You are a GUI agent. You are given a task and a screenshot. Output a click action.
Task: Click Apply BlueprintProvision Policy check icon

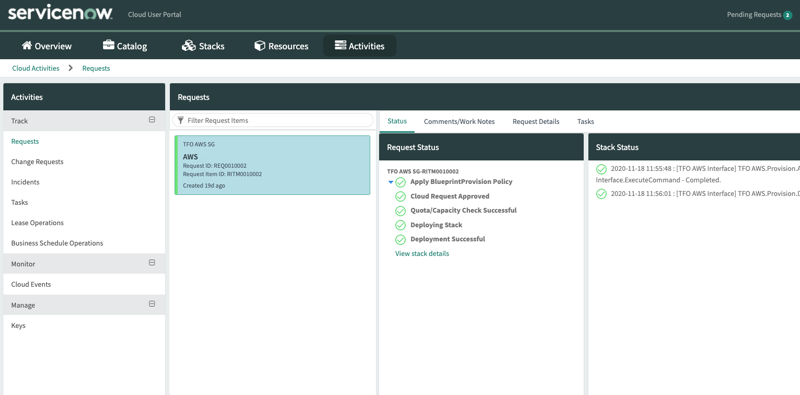[x=401, y=182]
